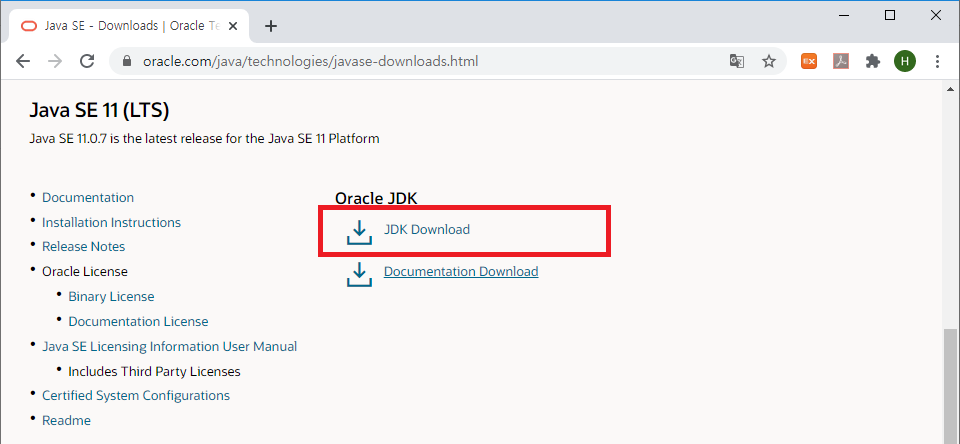Open a new tab with plus button
The image size is (960, 444).
click(271, 26)
